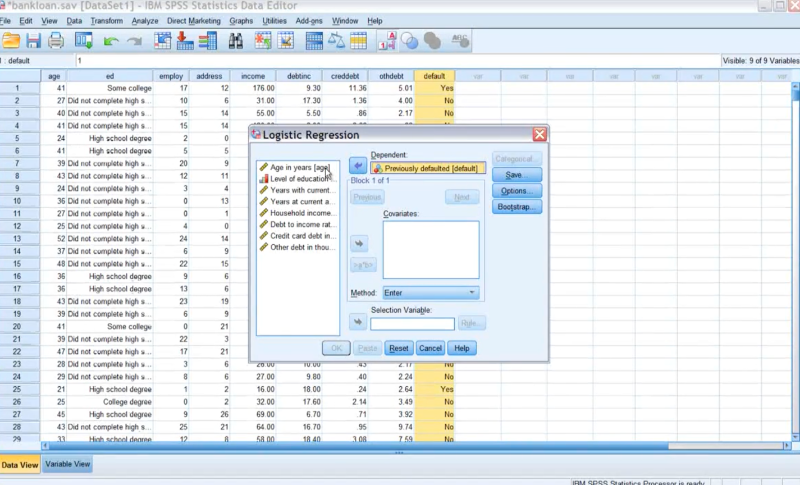
Task: Click the Reset button
Action: (398, 348)
